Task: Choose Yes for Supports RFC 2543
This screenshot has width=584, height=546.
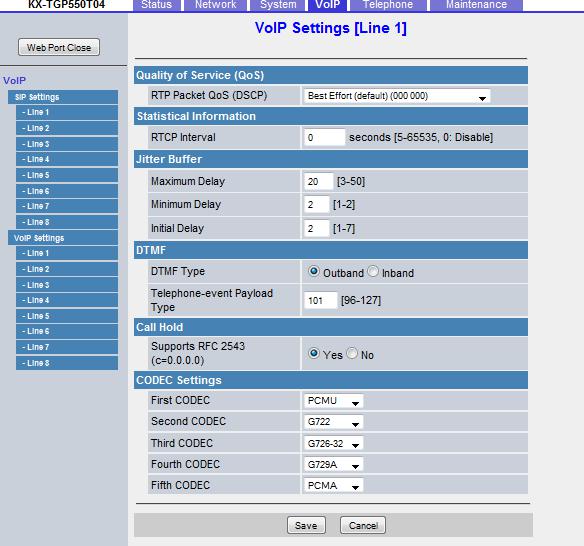Action: [x=314, y=353]
